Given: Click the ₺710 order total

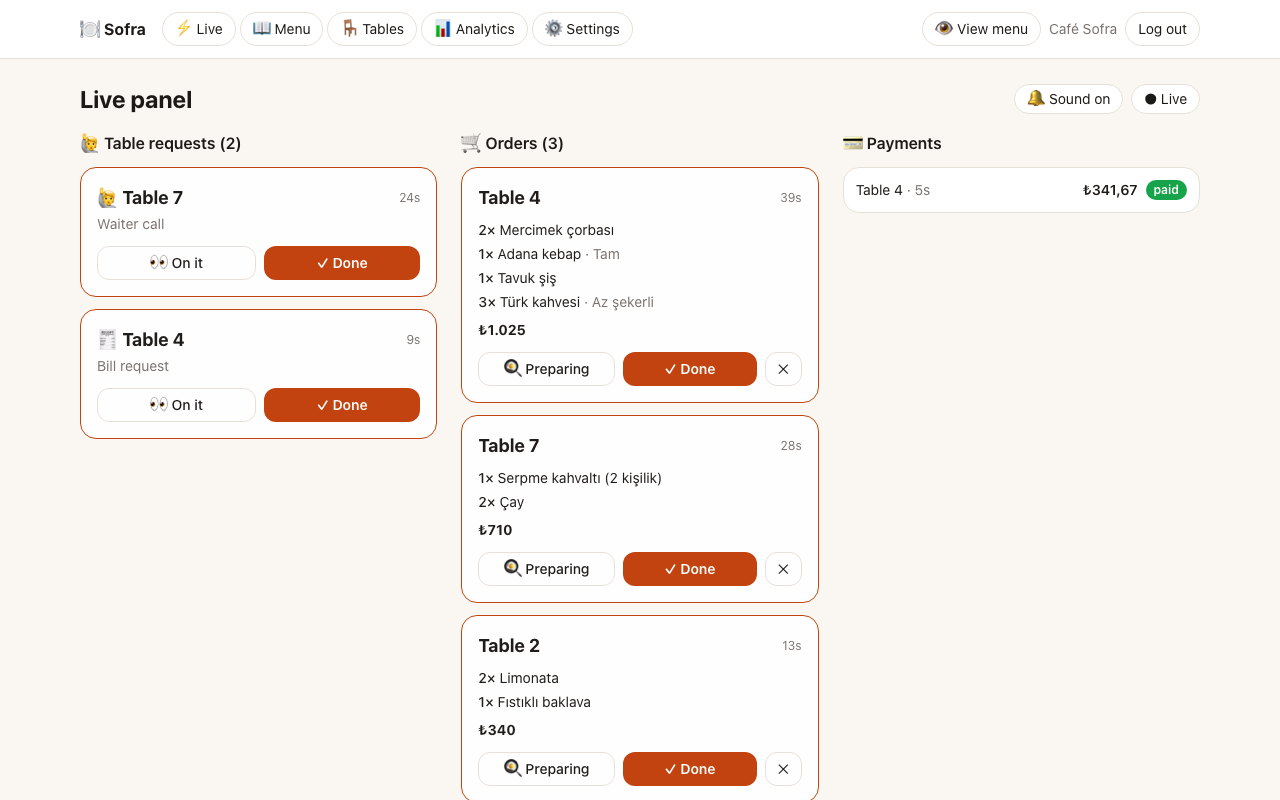Looking at the screenshot, I should pyautogui.click(x=495, y=530).
